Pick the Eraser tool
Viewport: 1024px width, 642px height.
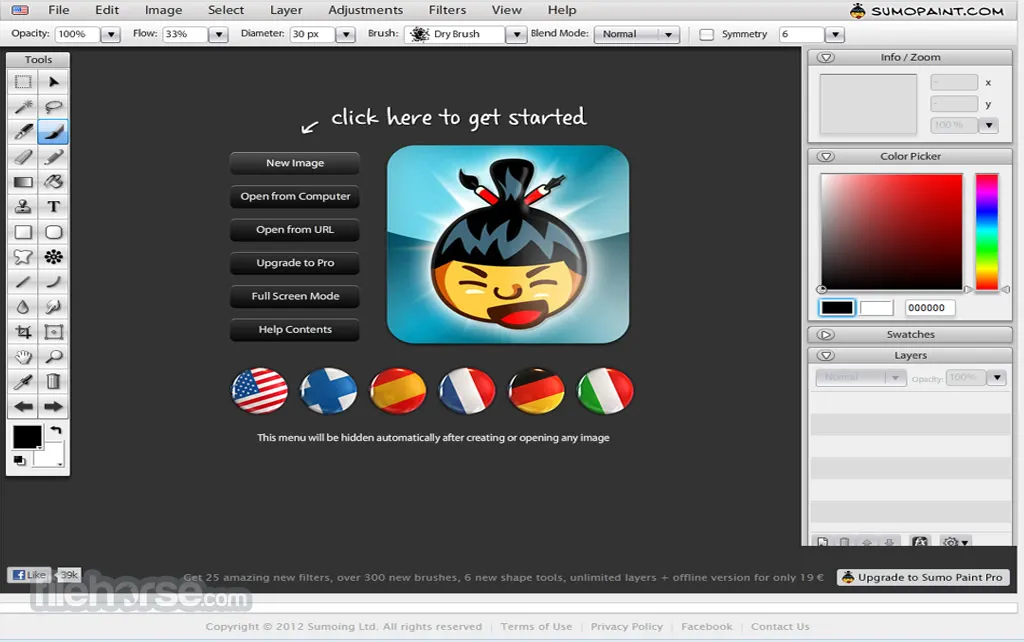(23, 157)
